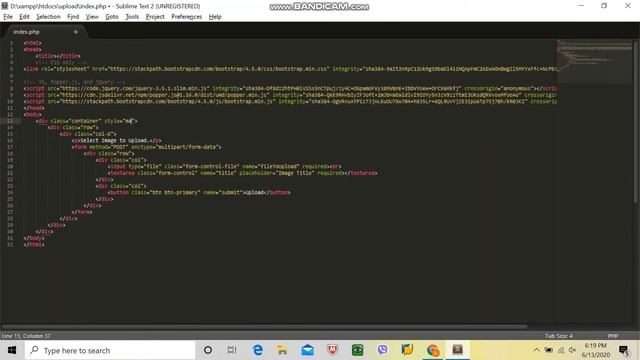The width and height of the screenshot is (640, 360).
Task: Open the Selection menu
Action: coord(48,17)
